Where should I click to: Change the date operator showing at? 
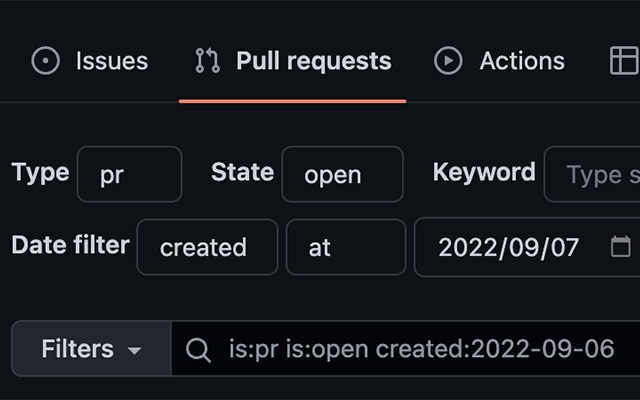tap(345, 247)
